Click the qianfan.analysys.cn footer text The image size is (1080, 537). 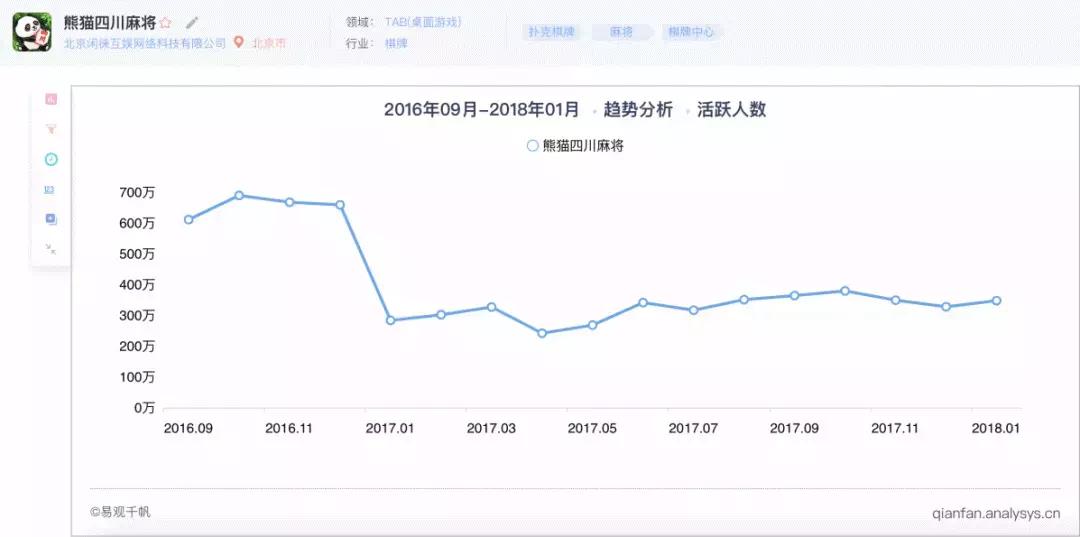(996, 514)
